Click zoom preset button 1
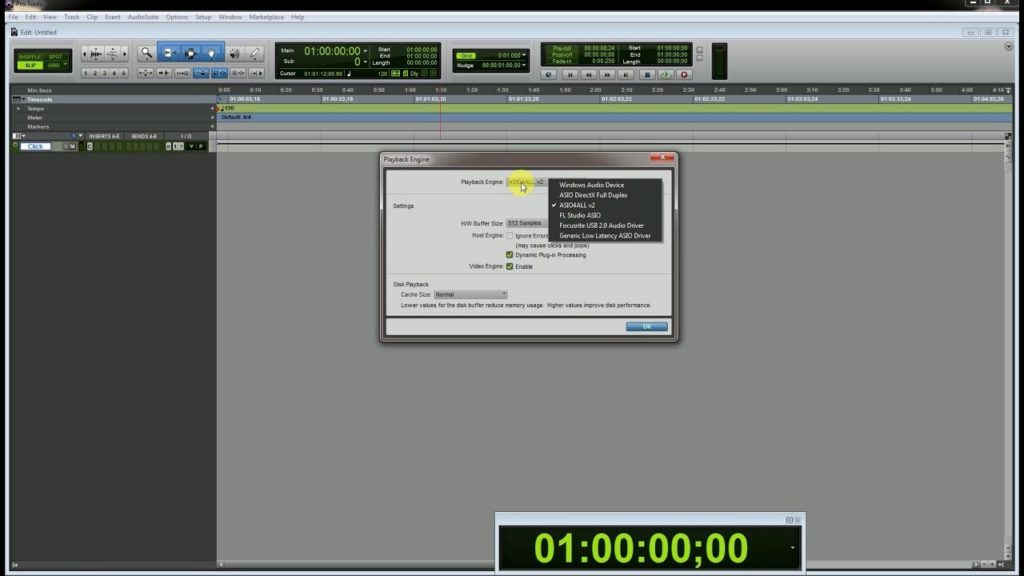The image size is (1024, 576). pos(86,73)
